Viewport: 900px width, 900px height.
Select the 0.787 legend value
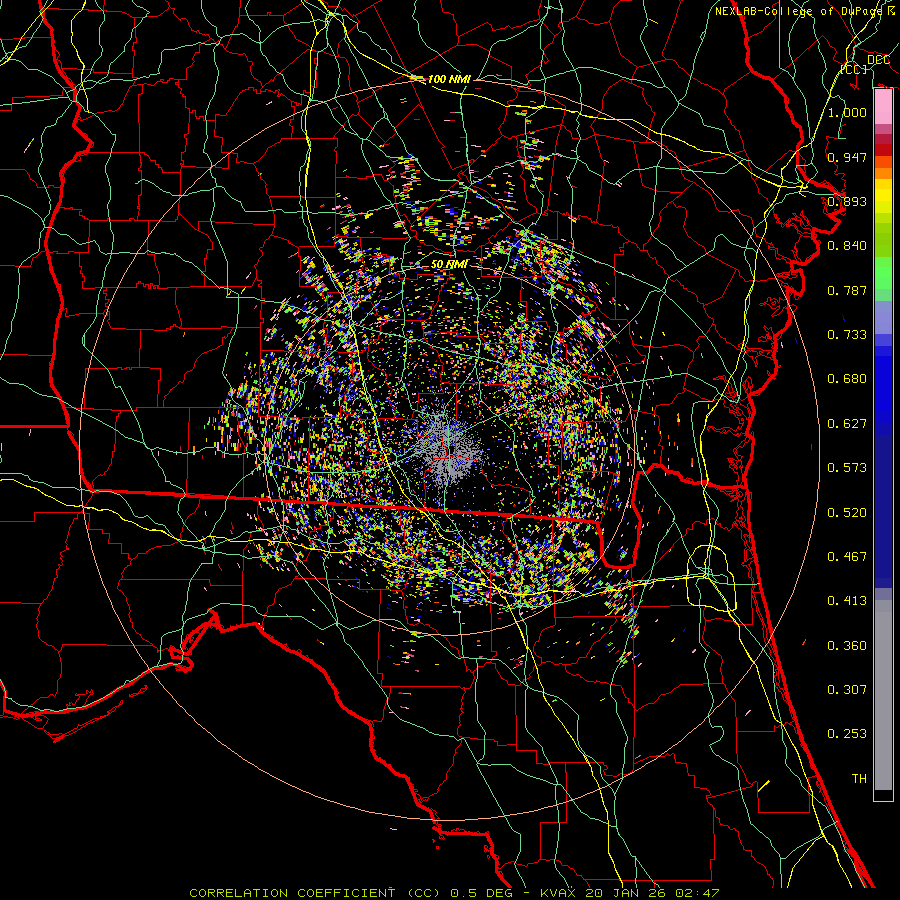[847, 290]
